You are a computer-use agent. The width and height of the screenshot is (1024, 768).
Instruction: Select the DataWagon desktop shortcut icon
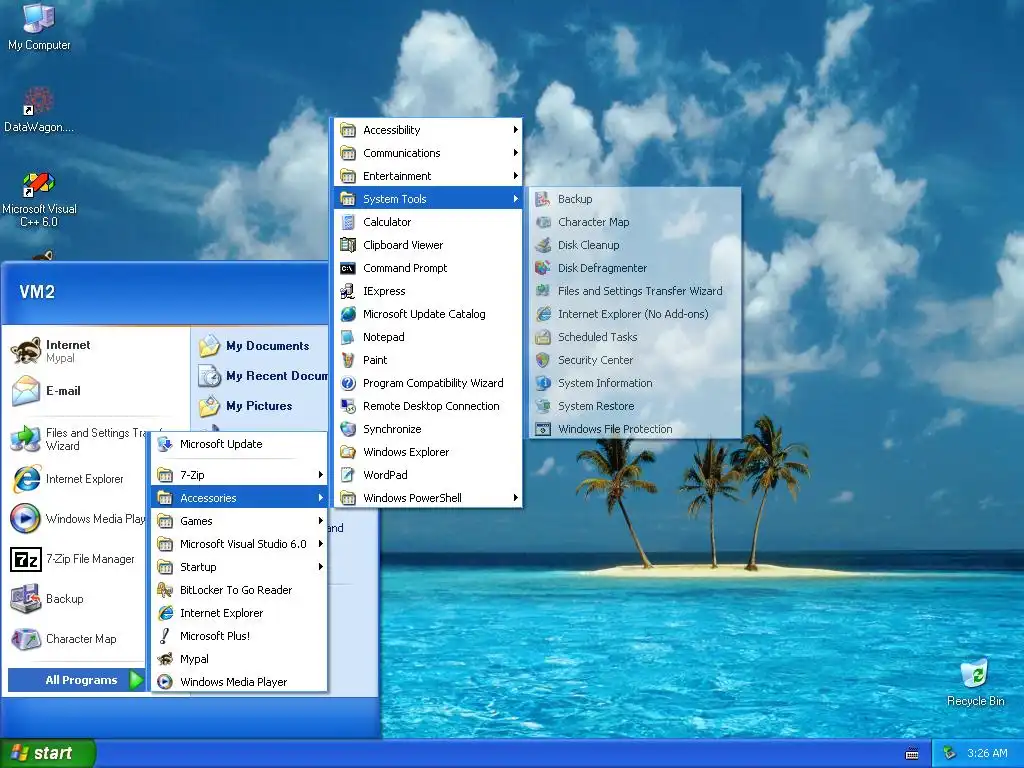click(x=39, y=109)
